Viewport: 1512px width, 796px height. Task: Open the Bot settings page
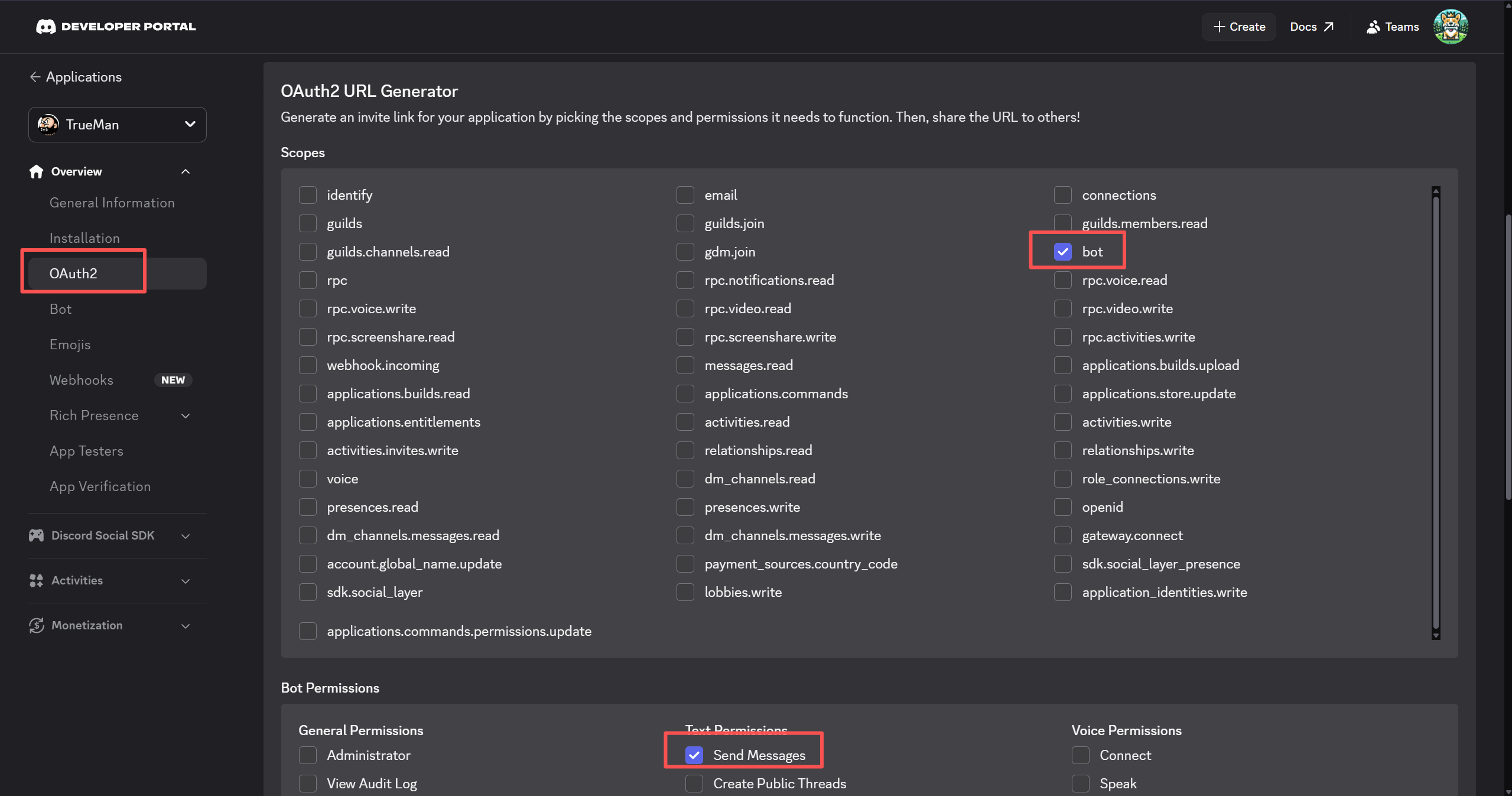pos(60,309)
